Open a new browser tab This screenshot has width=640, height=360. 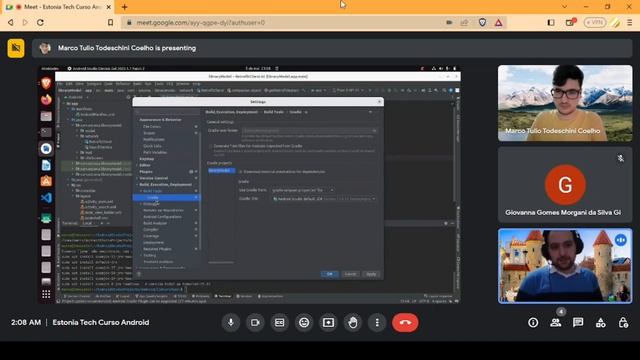click(x=124, y=7)
